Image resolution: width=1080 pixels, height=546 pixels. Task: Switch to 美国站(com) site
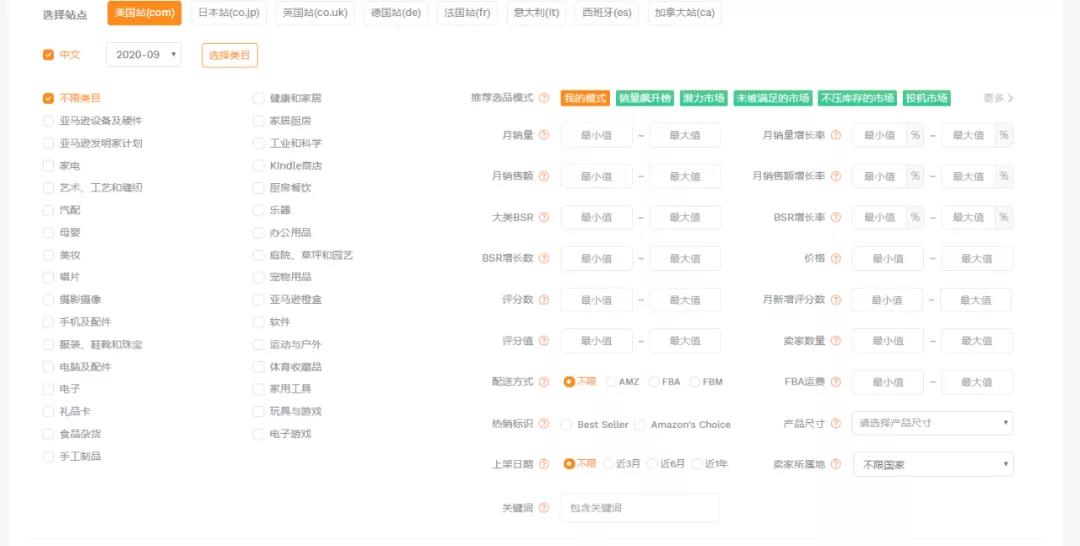pyautogui.click(x=145, y=13)
